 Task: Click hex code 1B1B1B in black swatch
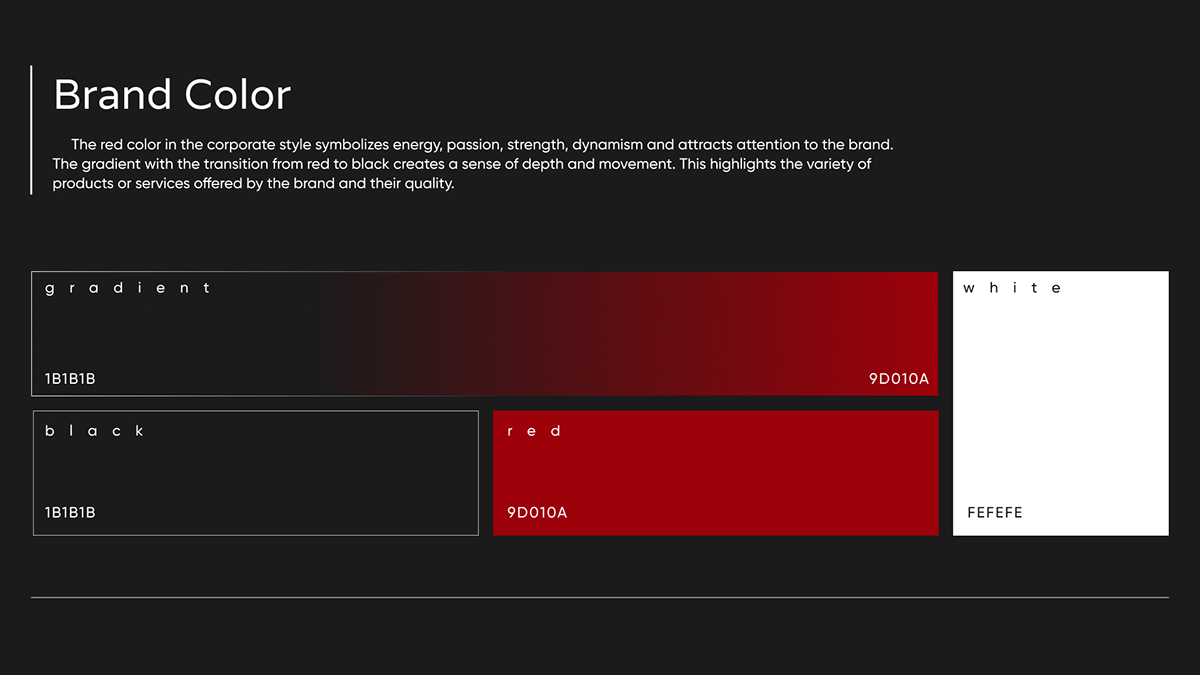[x=70, y=513]
